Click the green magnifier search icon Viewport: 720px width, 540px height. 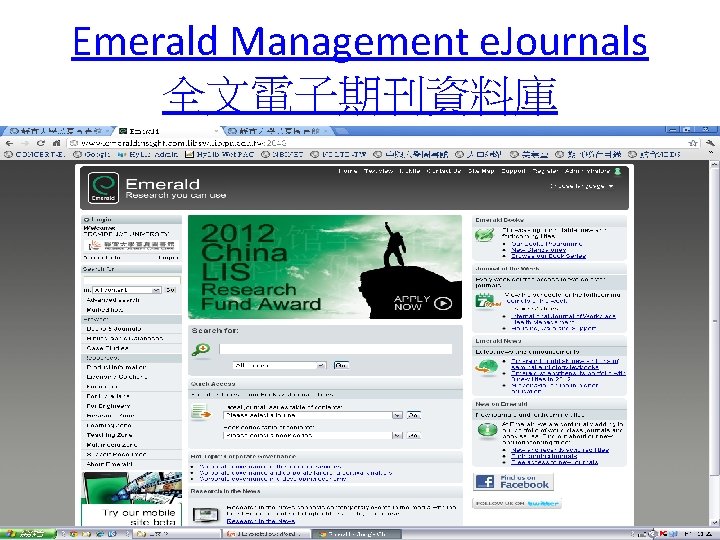point(201,350)
